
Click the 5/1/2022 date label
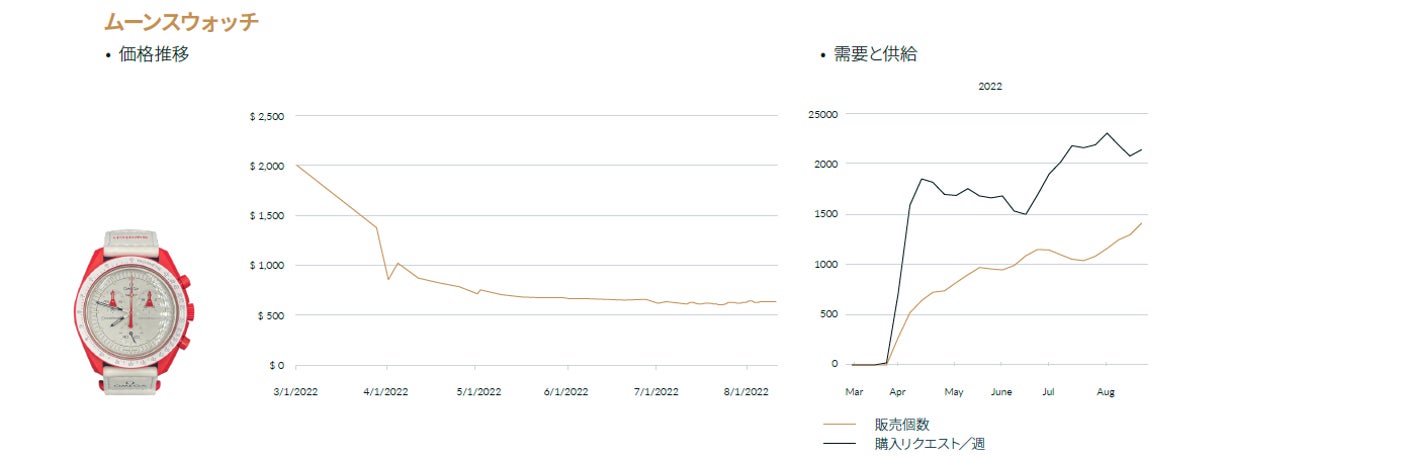[477, 392]
